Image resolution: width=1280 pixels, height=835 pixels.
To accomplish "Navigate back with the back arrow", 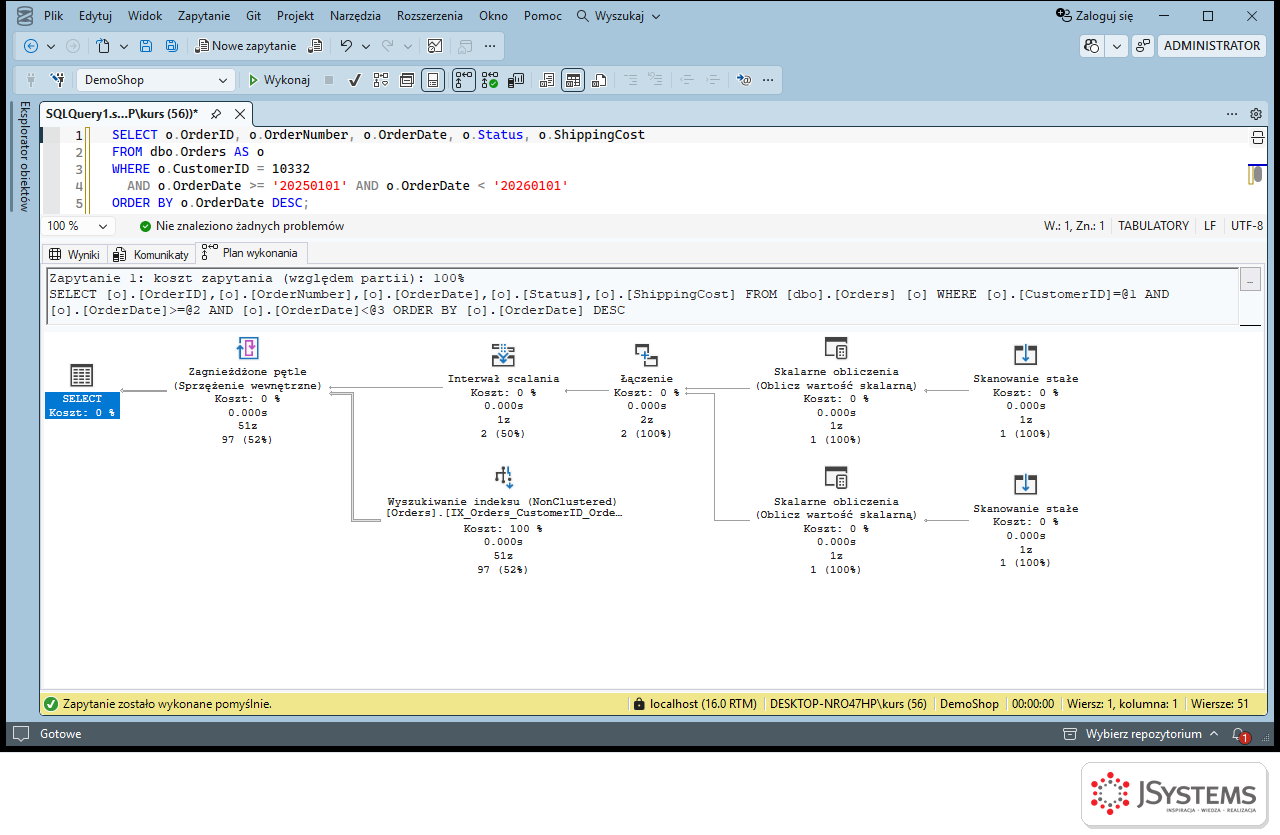I will point(30,46).
